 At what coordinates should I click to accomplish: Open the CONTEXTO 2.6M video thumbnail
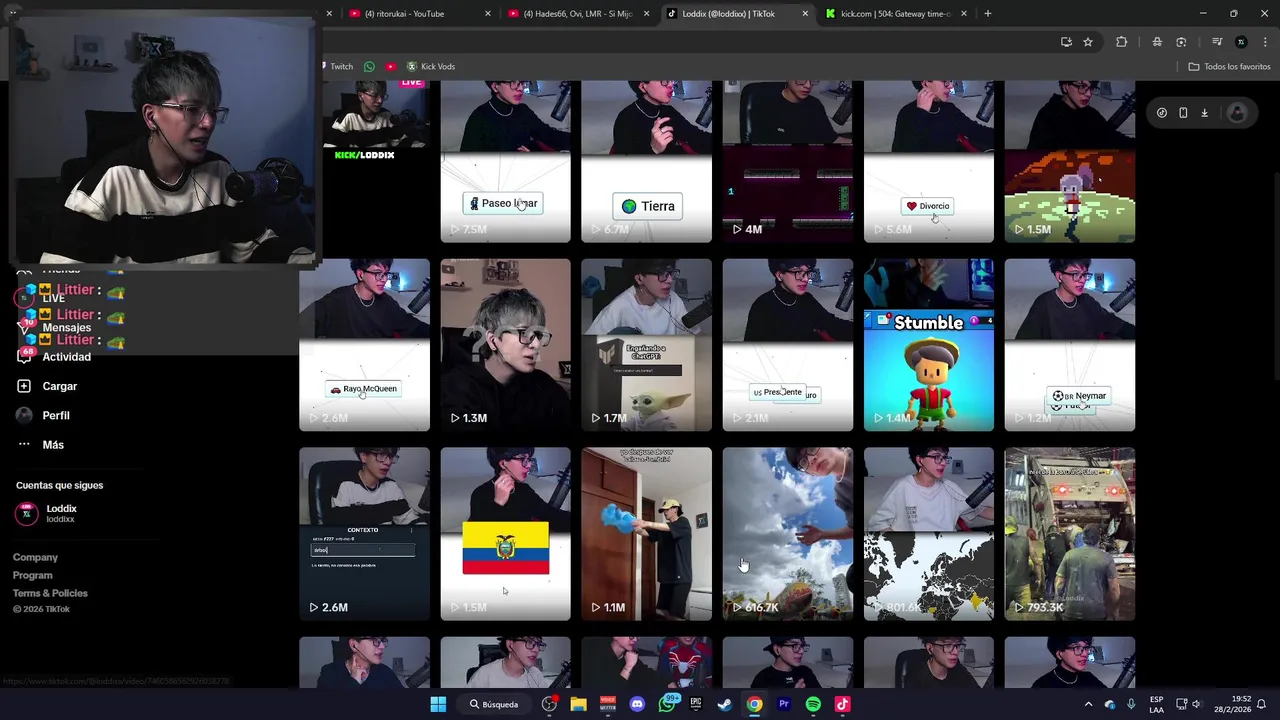(x=364, y=534)
